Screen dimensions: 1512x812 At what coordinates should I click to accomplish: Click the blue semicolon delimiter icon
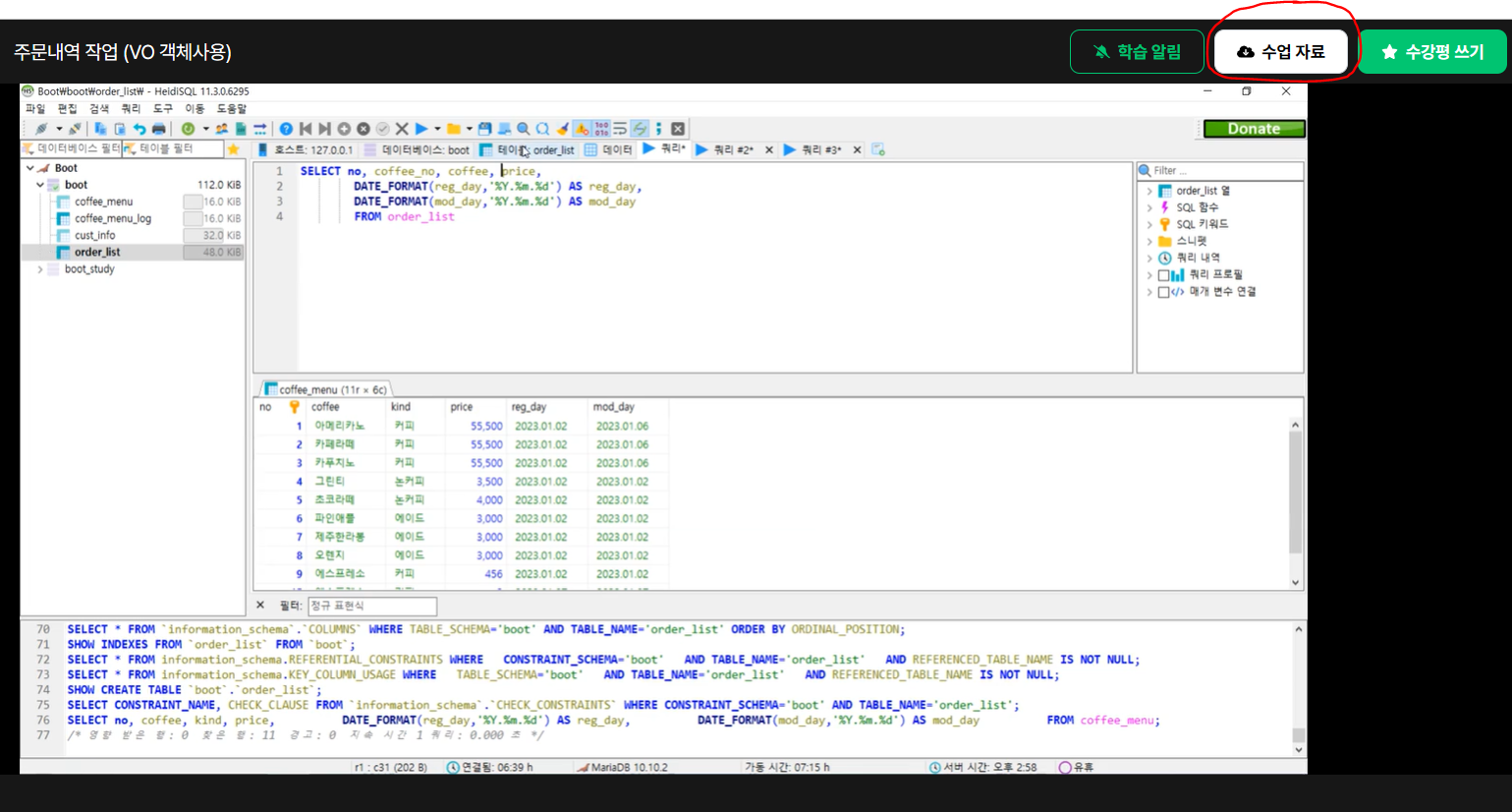(x=658, y=129)
